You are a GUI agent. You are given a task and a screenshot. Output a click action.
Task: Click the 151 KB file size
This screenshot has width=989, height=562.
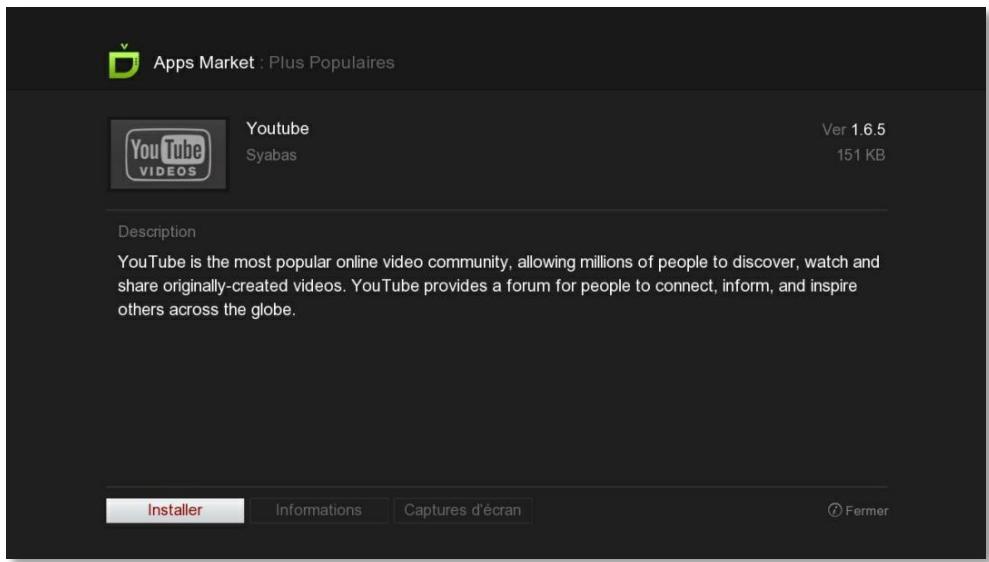click(861, 155)
